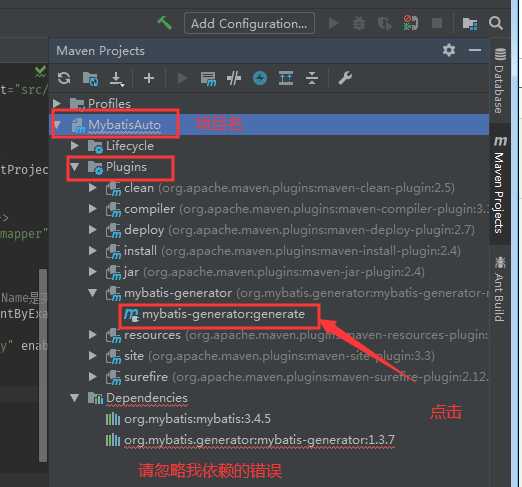522x487 pixels.
Task: Generate sources and update folders icon
Action: [90, 79]
